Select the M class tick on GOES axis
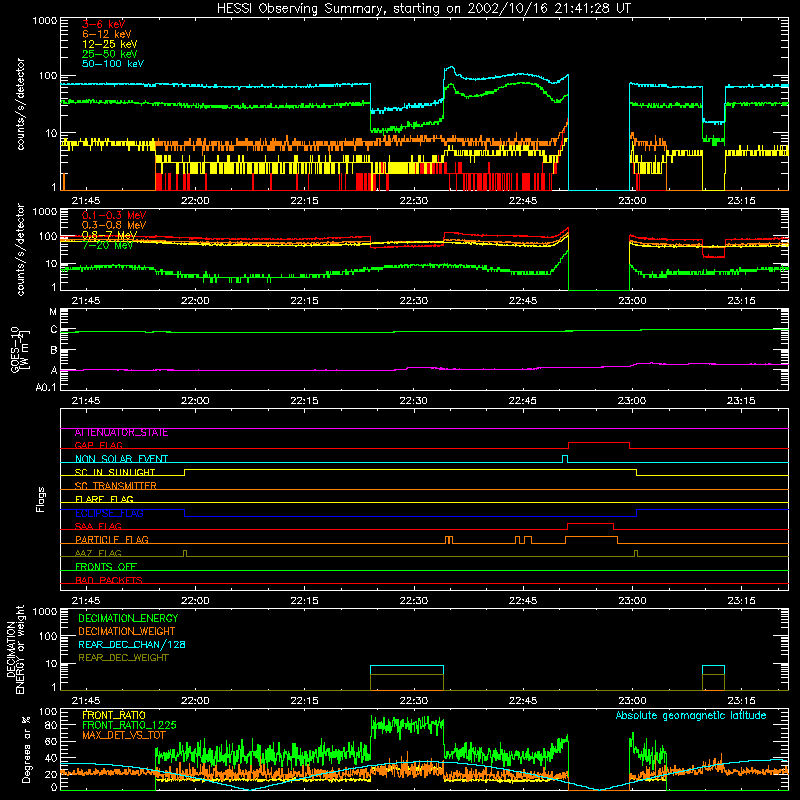800x800 pixels. tap(53, 312)
